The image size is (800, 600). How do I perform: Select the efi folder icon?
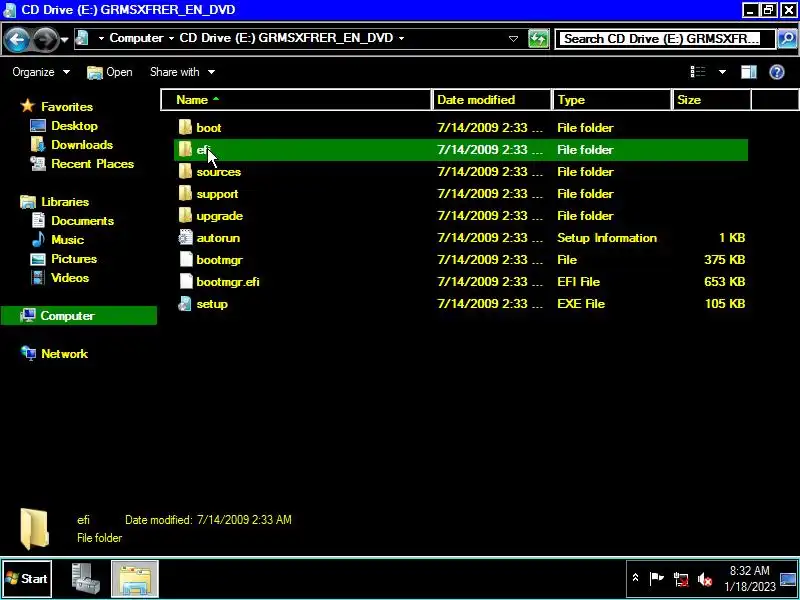186,149
